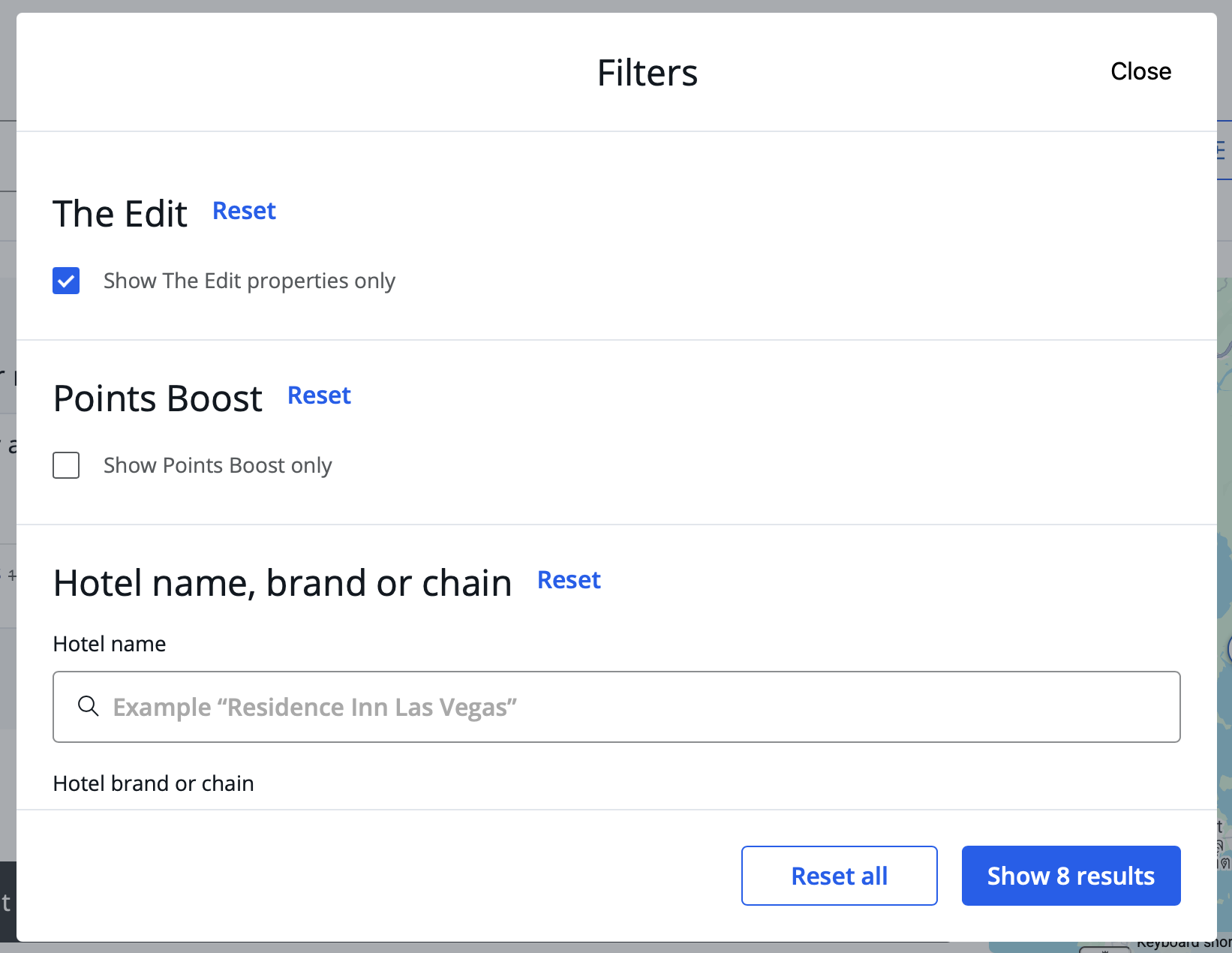This screenshot has width=1232, height=953.
Task: Click the map strip behind the dialog
Action: (1224, 525)
